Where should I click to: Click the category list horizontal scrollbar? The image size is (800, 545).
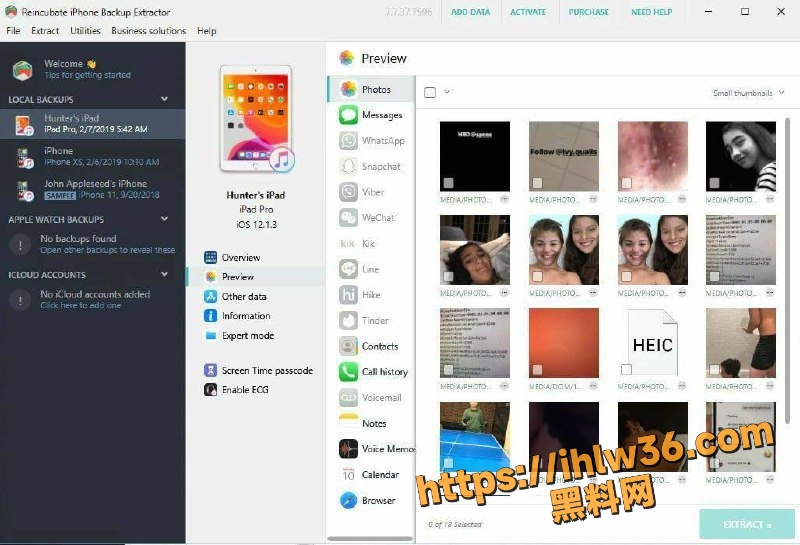point(370,538)
